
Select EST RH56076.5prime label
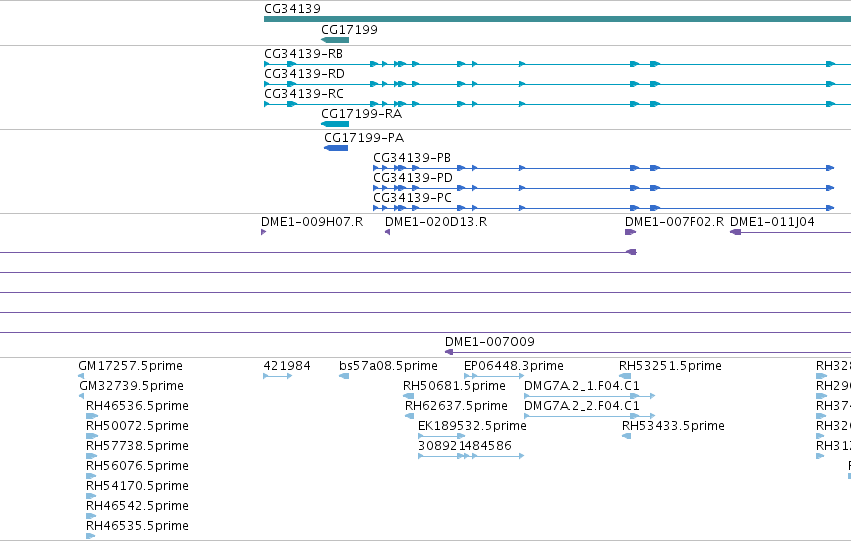(x=137, y=466)
